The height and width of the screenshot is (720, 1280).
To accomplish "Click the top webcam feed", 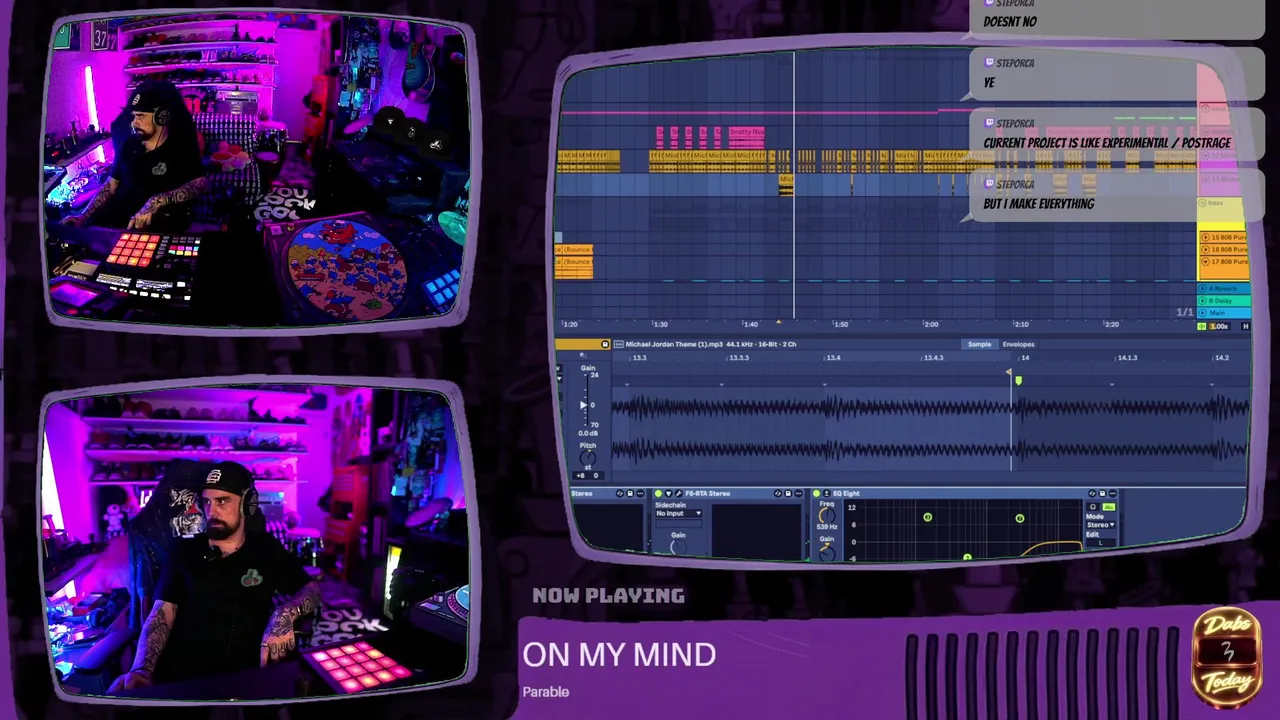I will pyautogui.click(x=260, y=170).
